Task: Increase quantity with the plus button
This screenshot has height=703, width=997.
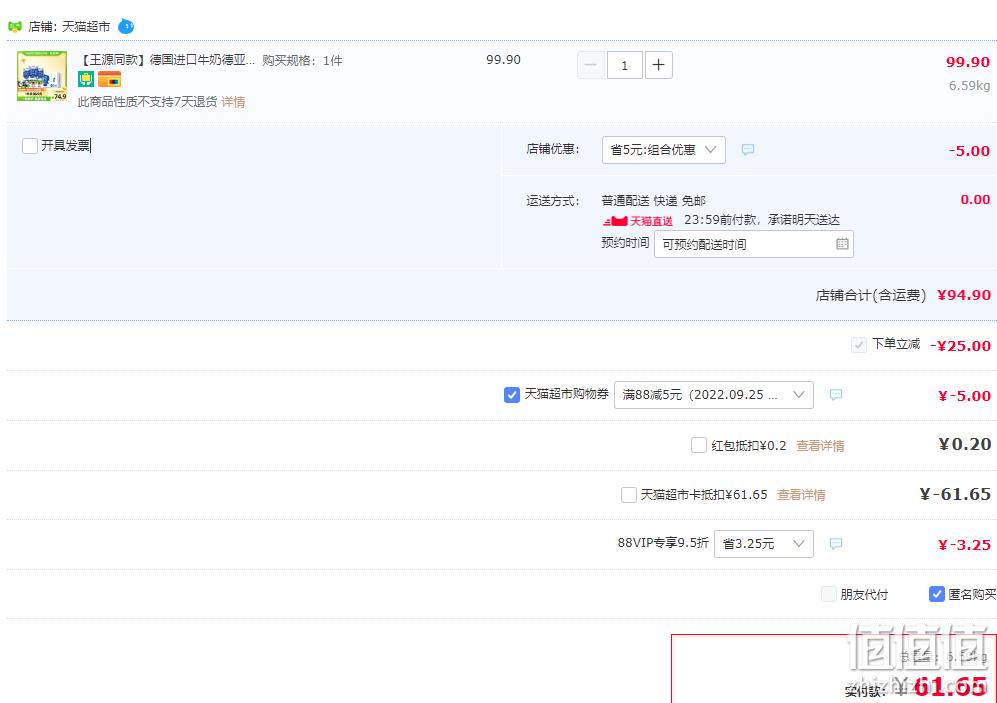Action: pyautogui.click(x=659, y=65)
